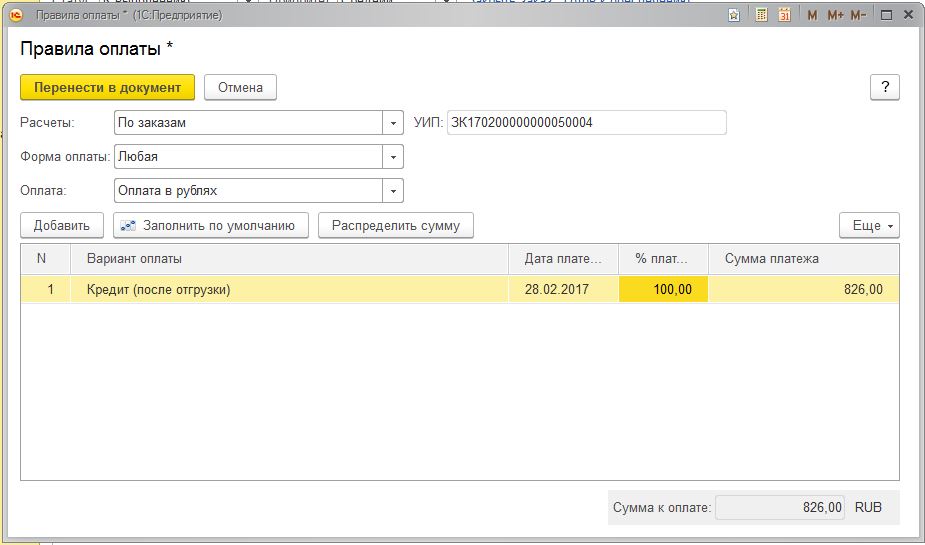This screenshot has width=925, height=545.
Task: Click the Дата плате... column header
Action: [563, 259]
